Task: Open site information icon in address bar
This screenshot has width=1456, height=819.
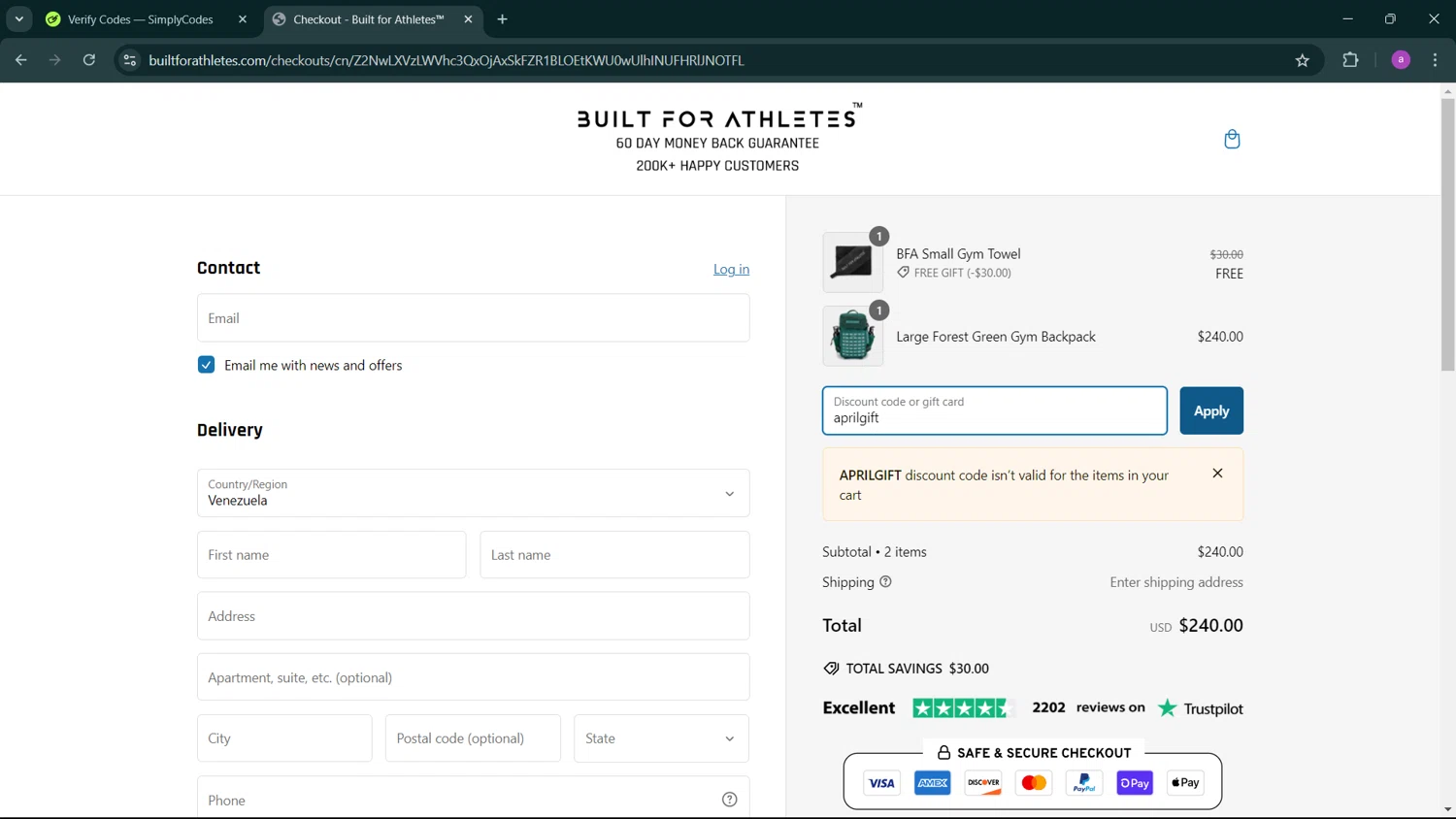Action: click(129, 60)
